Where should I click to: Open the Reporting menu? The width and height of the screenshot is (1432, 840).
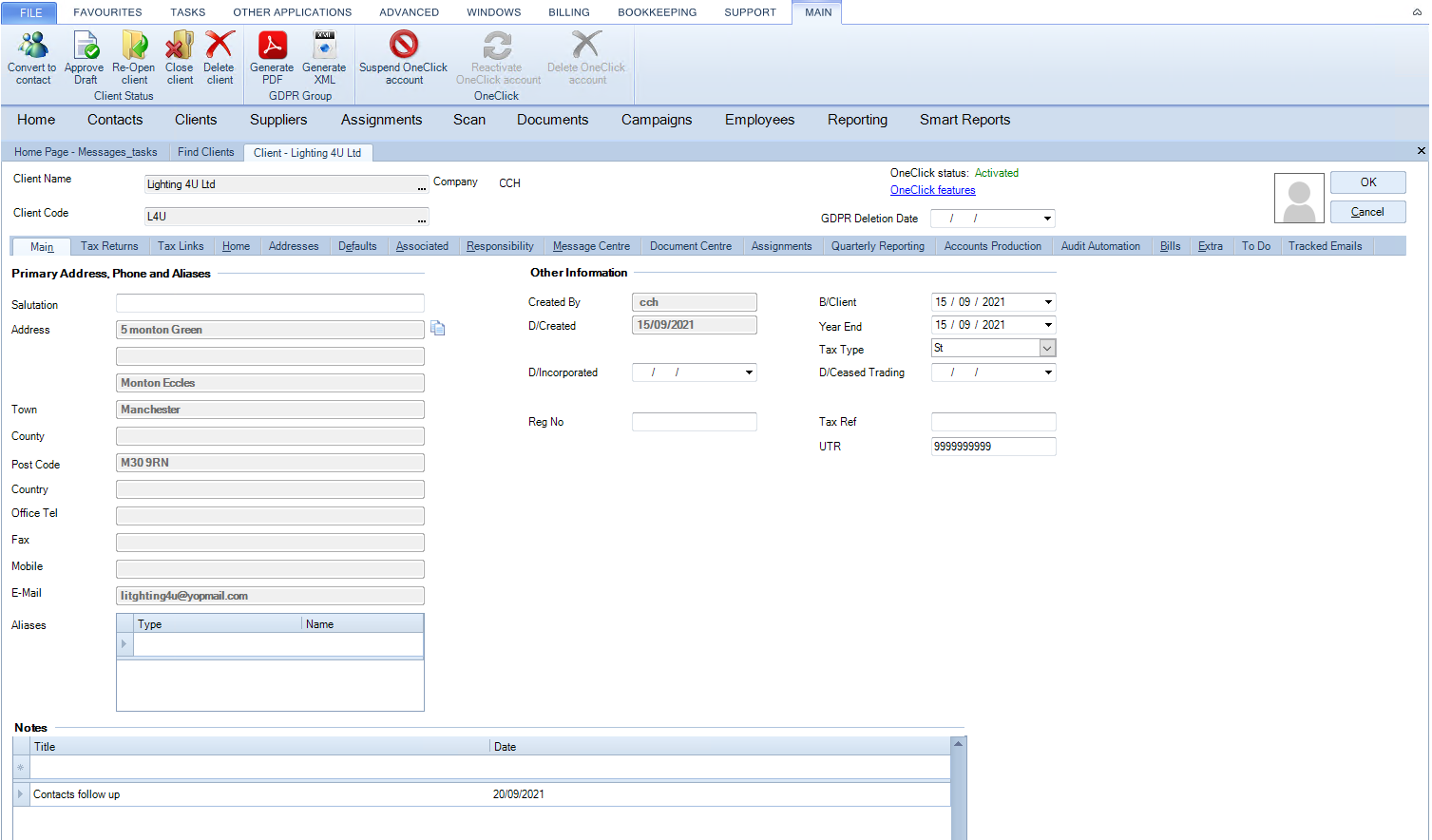point(857,120)
